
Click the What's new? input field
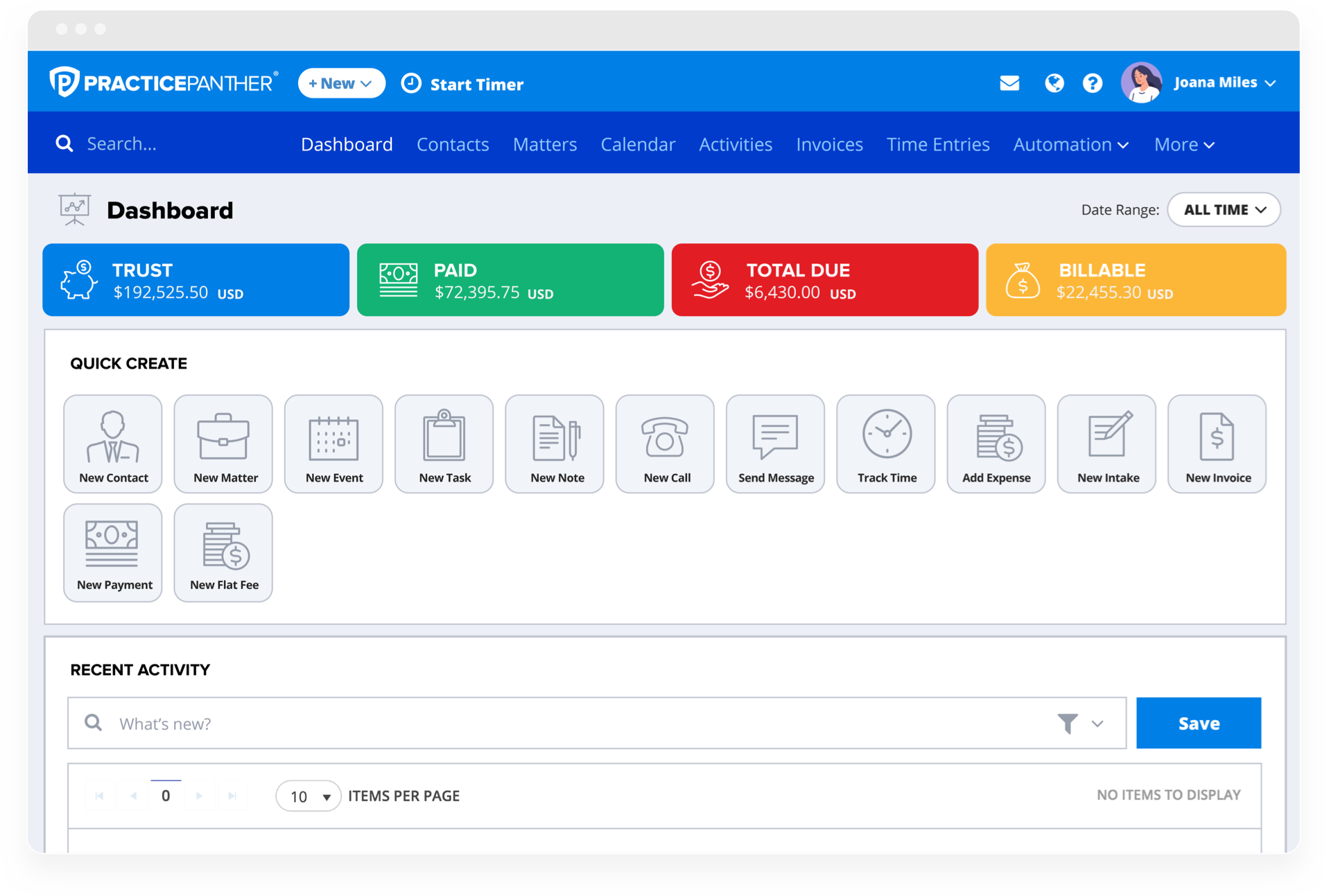[597, 723]
